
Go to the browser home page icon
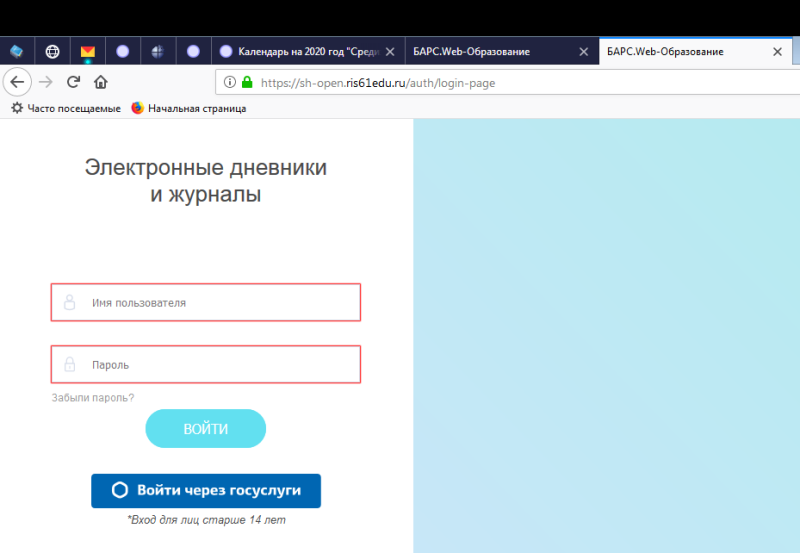tap(100, 82)
